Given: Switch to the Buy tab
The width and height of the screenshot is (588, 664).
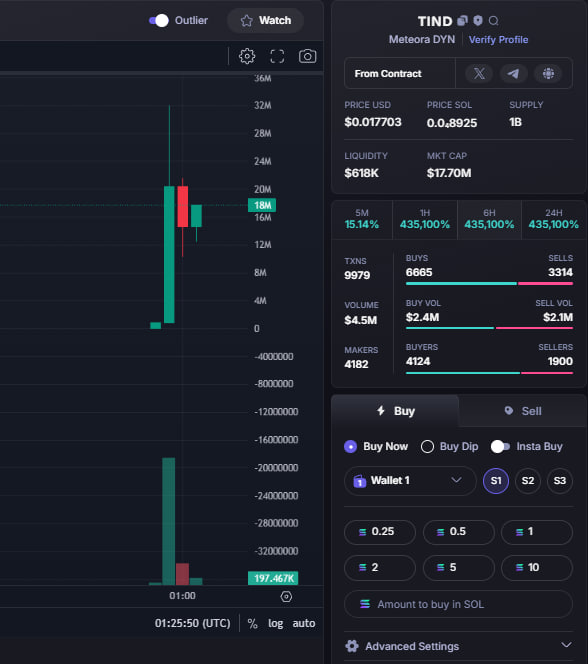Looking at the screenshot, I should click(395, 411).
